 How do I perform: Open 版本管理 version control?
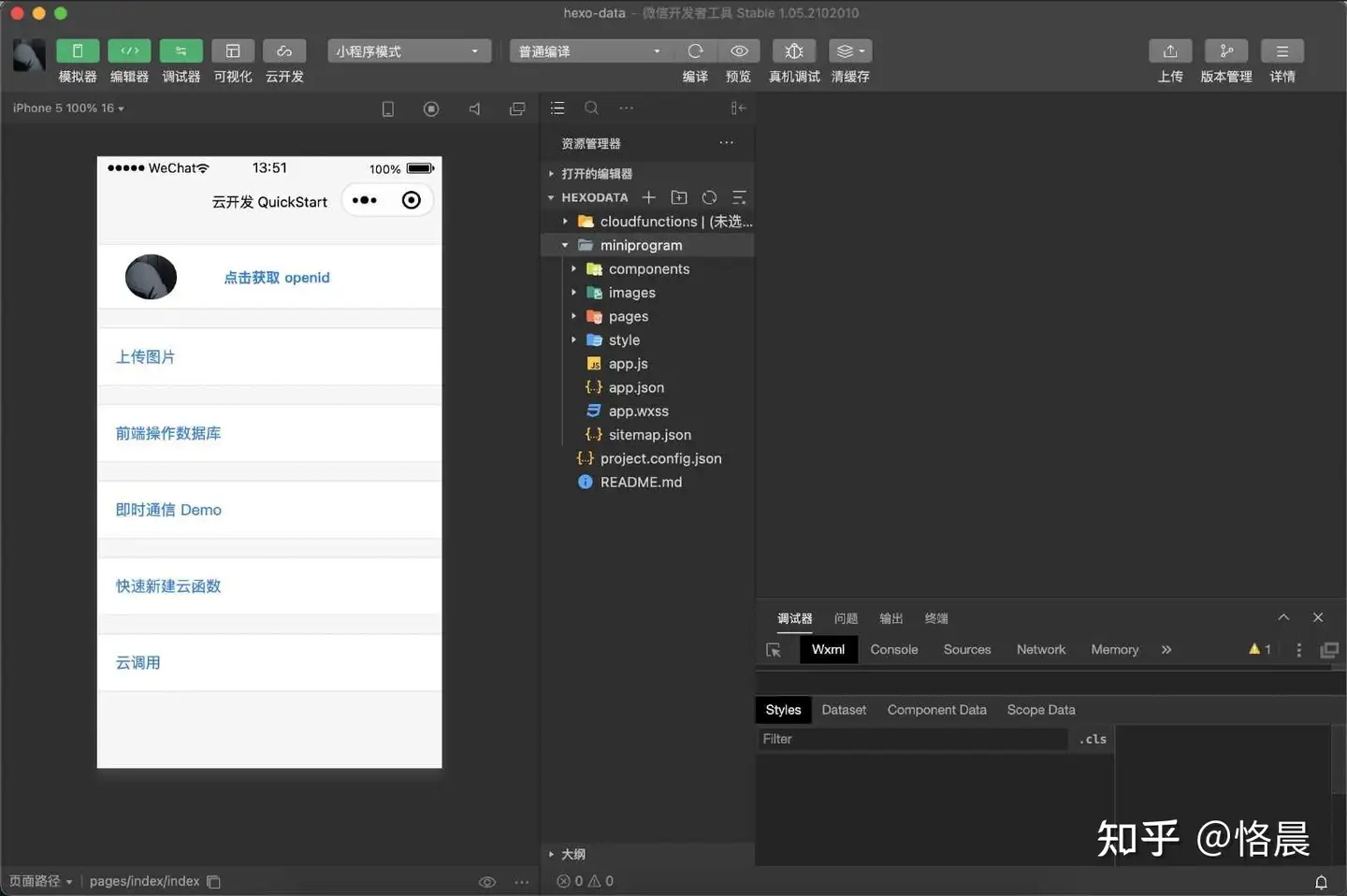1226,51
